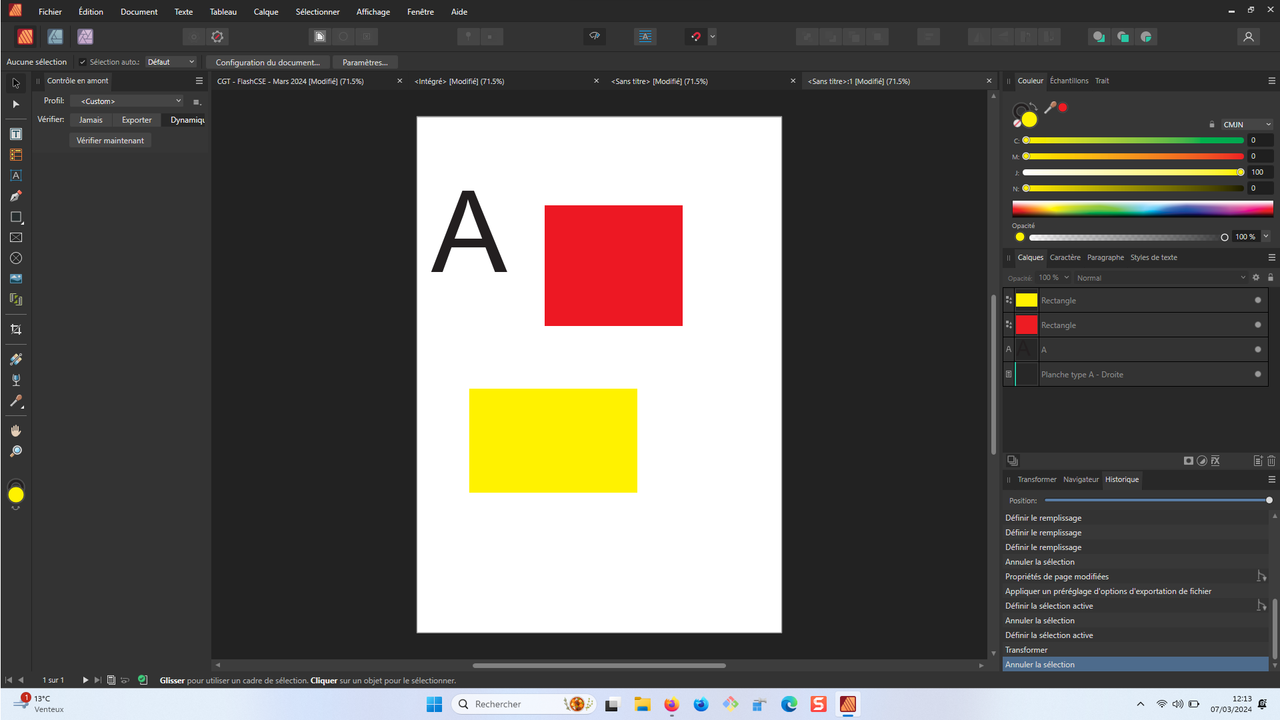This screenshot has width=1280, height=720.
Task: Choose the Crop tool
Action: click(x=16, y=329)
